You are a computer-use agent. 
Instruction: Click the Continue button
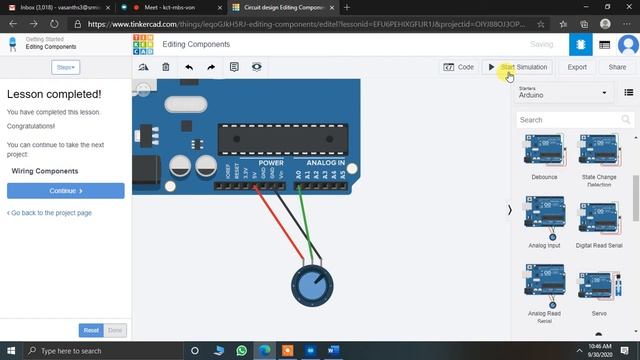[x=66, y=191]
